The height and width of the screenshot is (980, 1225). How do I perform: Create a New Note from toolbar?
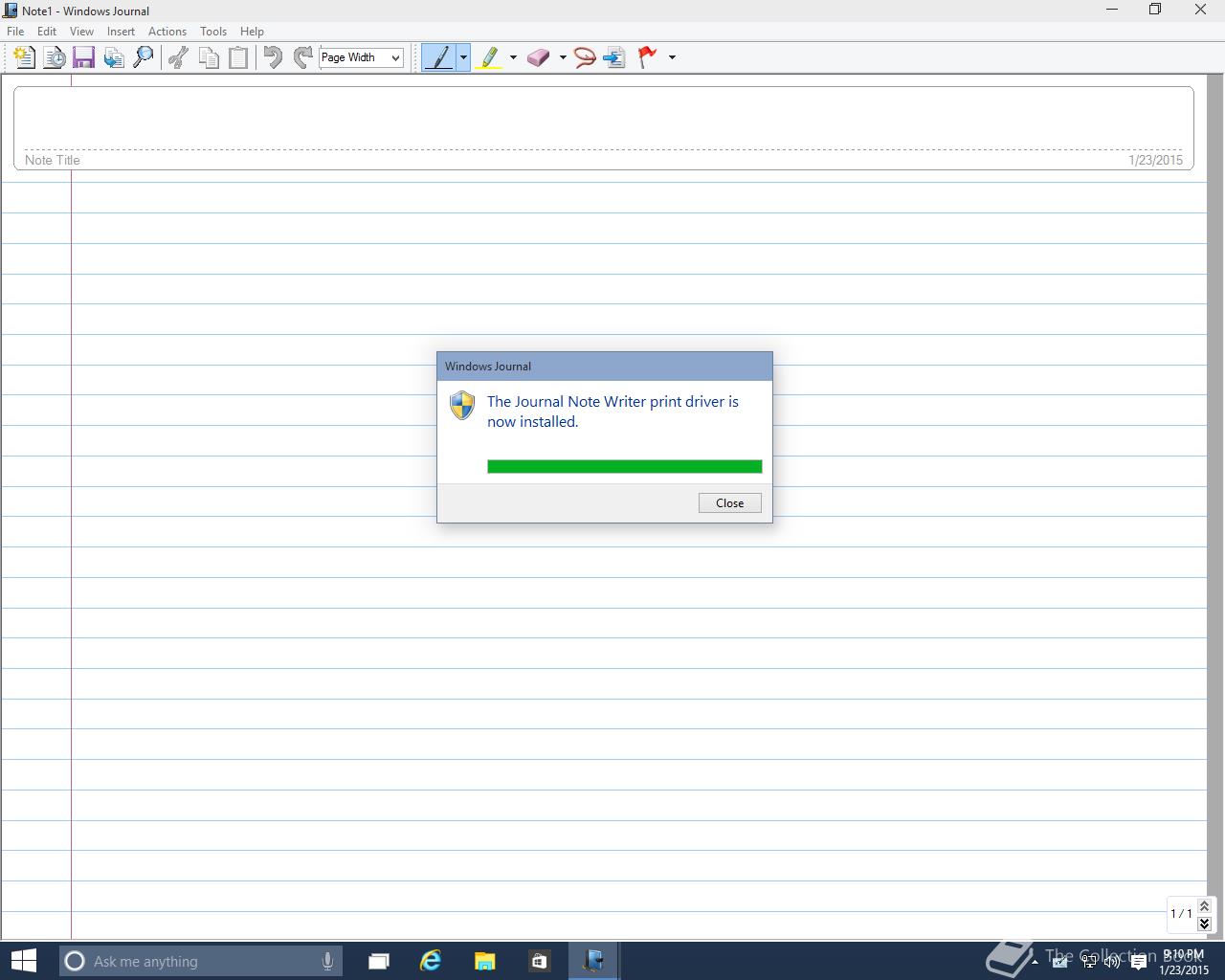pos(25,57)
